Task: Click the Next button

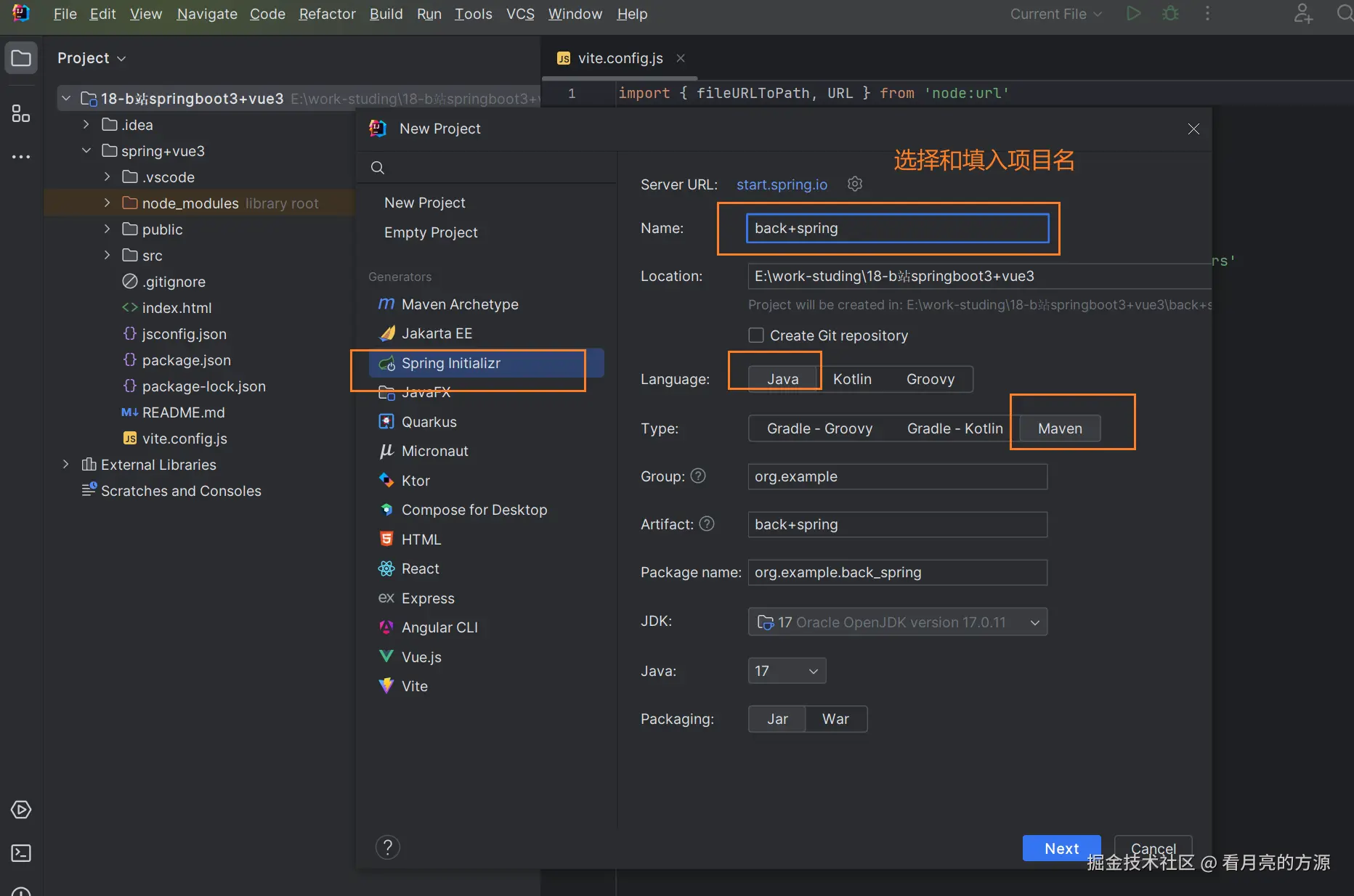Action: coord(1061,848)
